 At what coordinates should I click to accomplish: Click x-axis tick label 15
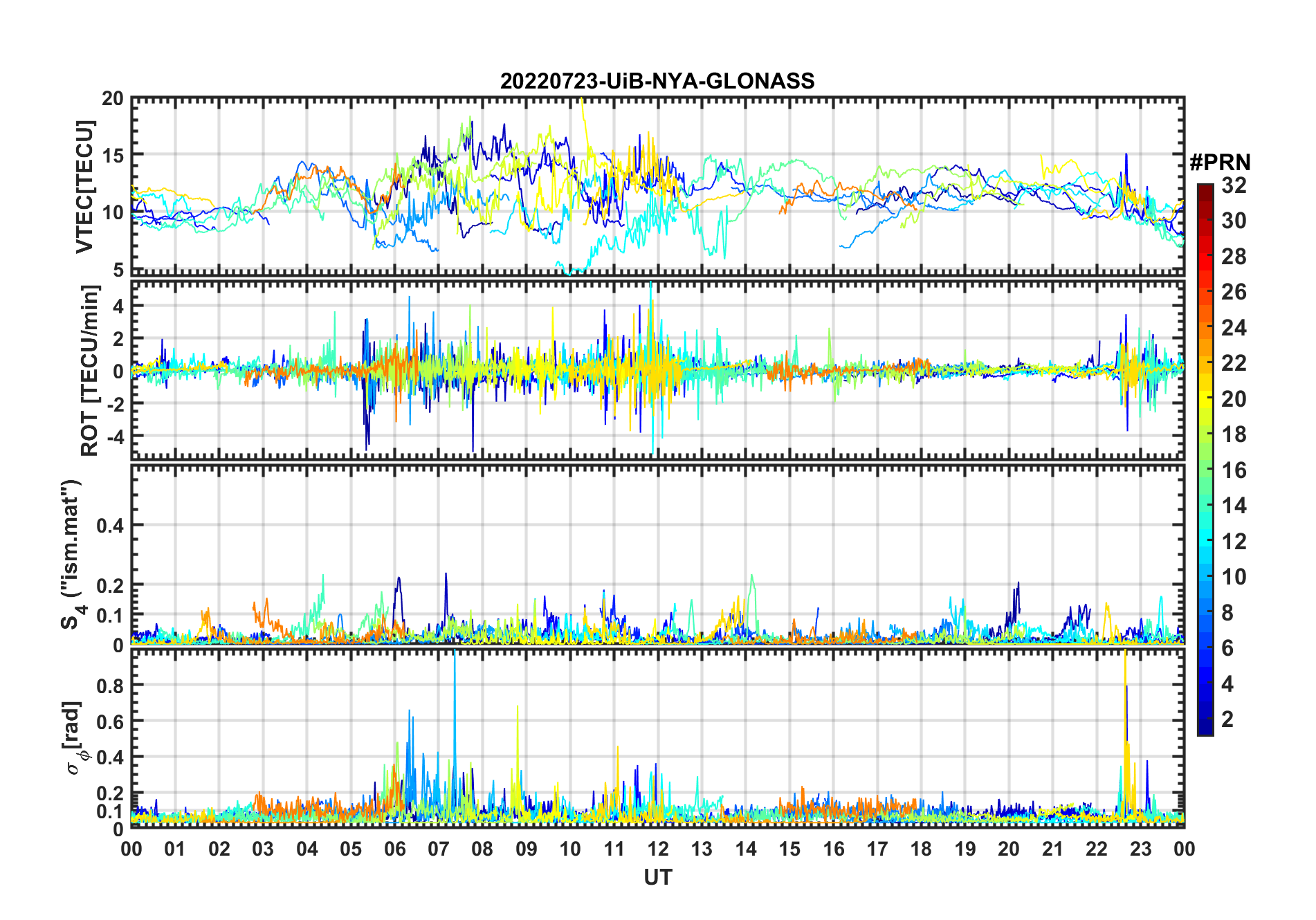click(x=789, y=849)
